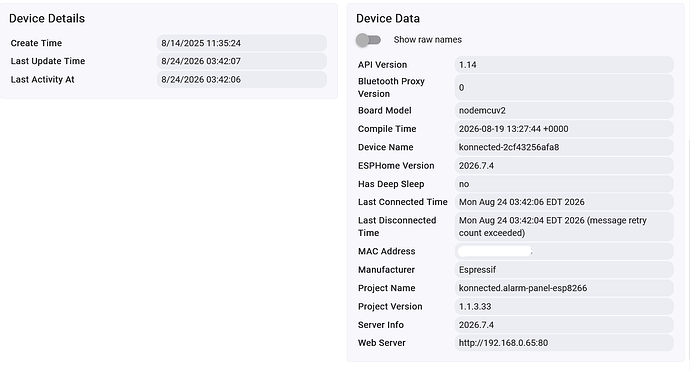Image resolution: width=690 pixels, height=370 pixels.
Task: Select the Last Activity At value 8/24/2026 03:42:06
Action: pos(242,80)
